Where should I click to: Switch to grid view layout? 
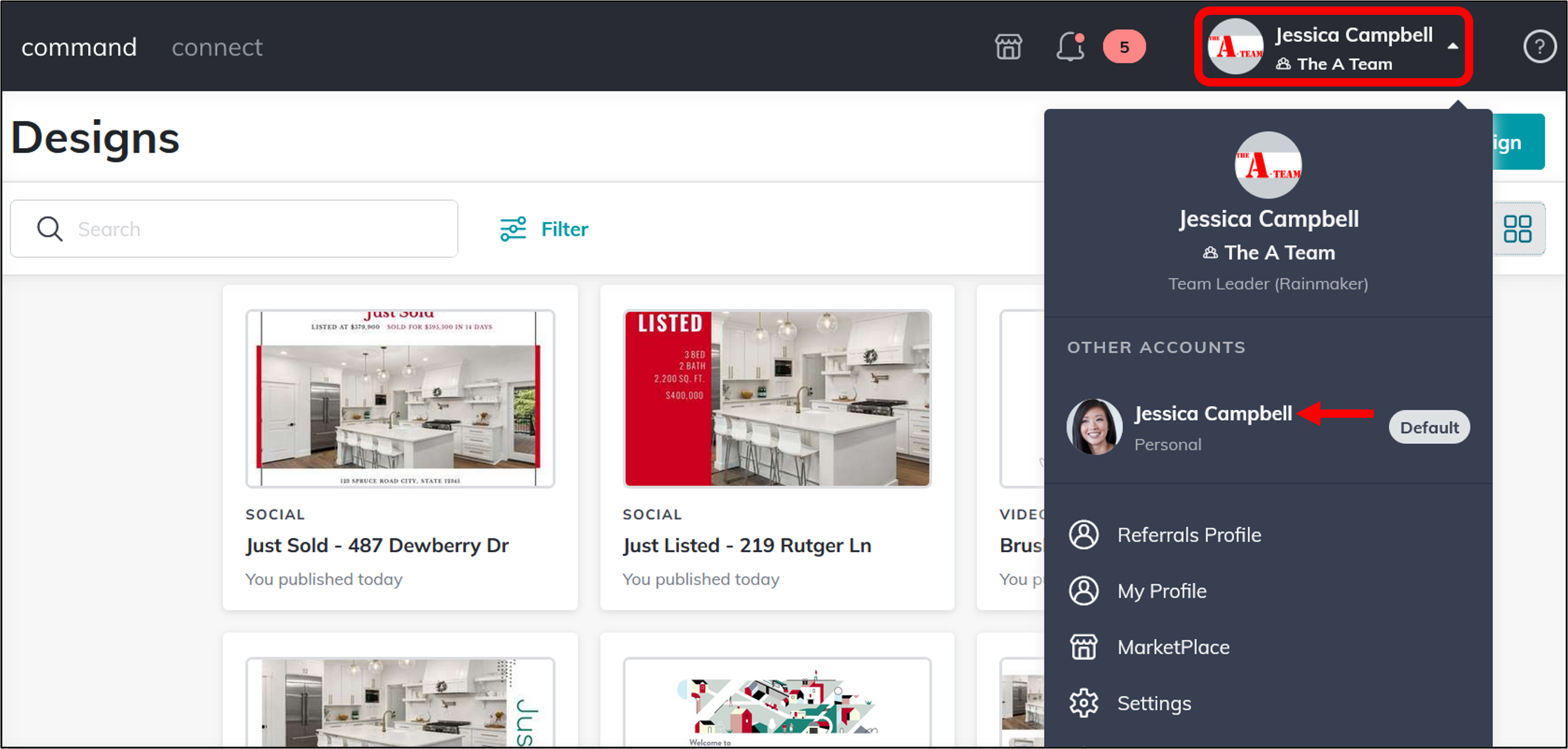1519,229
